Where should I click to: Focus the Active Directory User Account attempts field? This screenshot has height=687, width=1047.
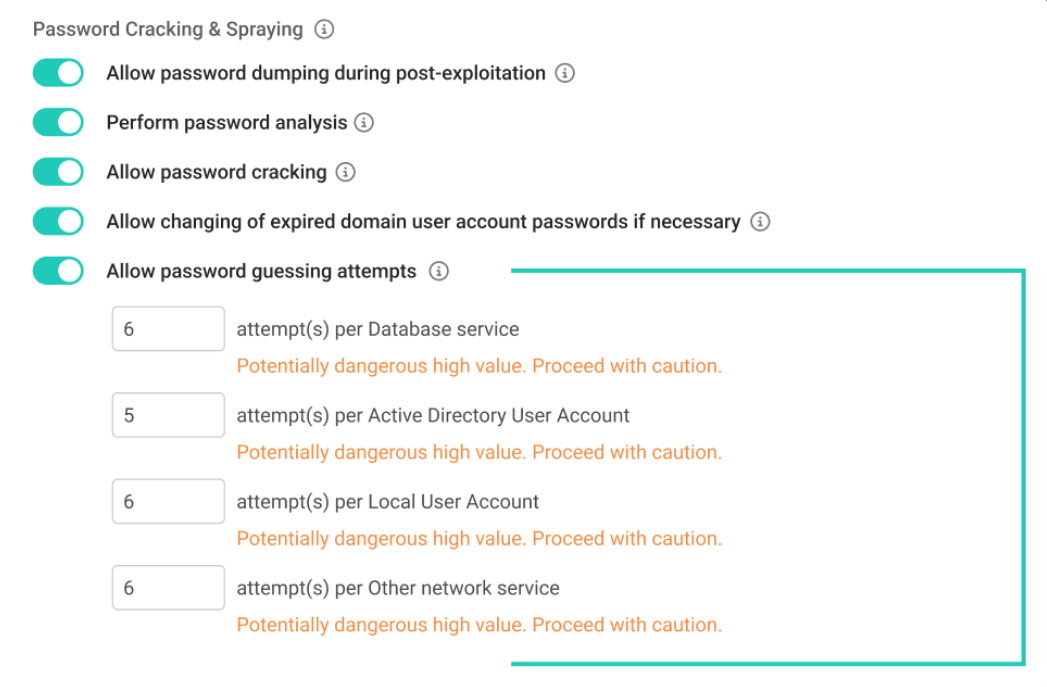pos(168,415)
